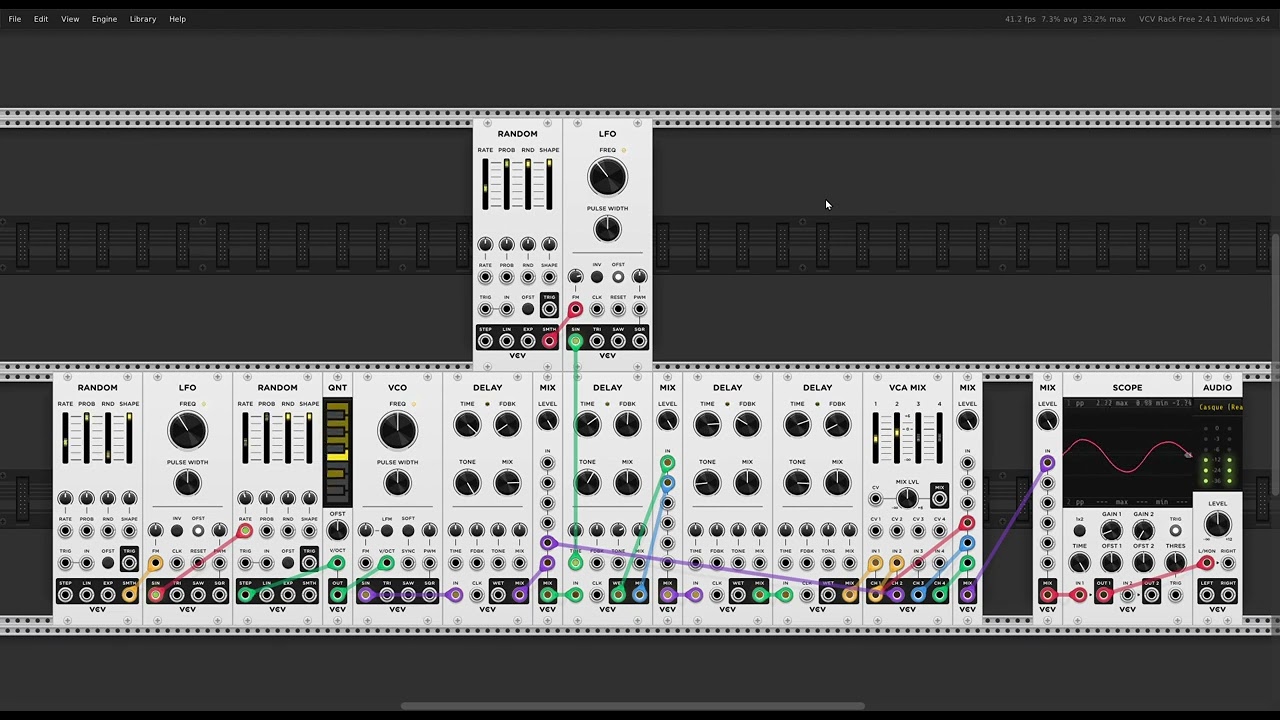Viewport: 1280px width, 720px height.
Task: Click the IN 1 jack on the SCOPE module
Action: click(x=1079, y=595)
